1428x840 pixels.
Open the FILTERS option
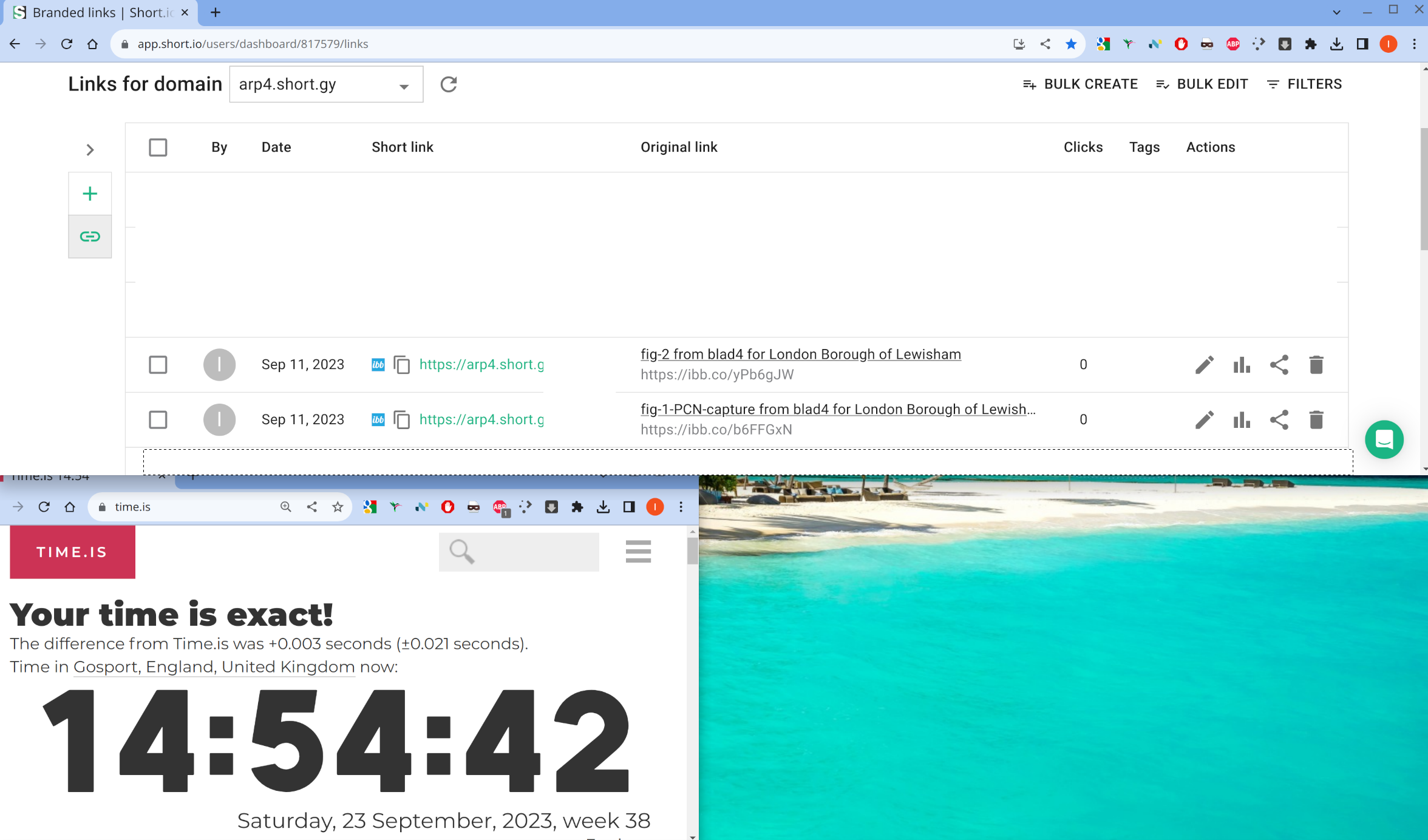coord(1305,84)
